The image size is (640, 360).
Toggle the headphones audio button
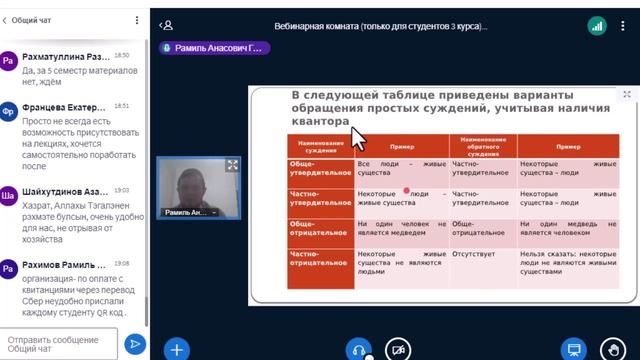tap(358, 349)
